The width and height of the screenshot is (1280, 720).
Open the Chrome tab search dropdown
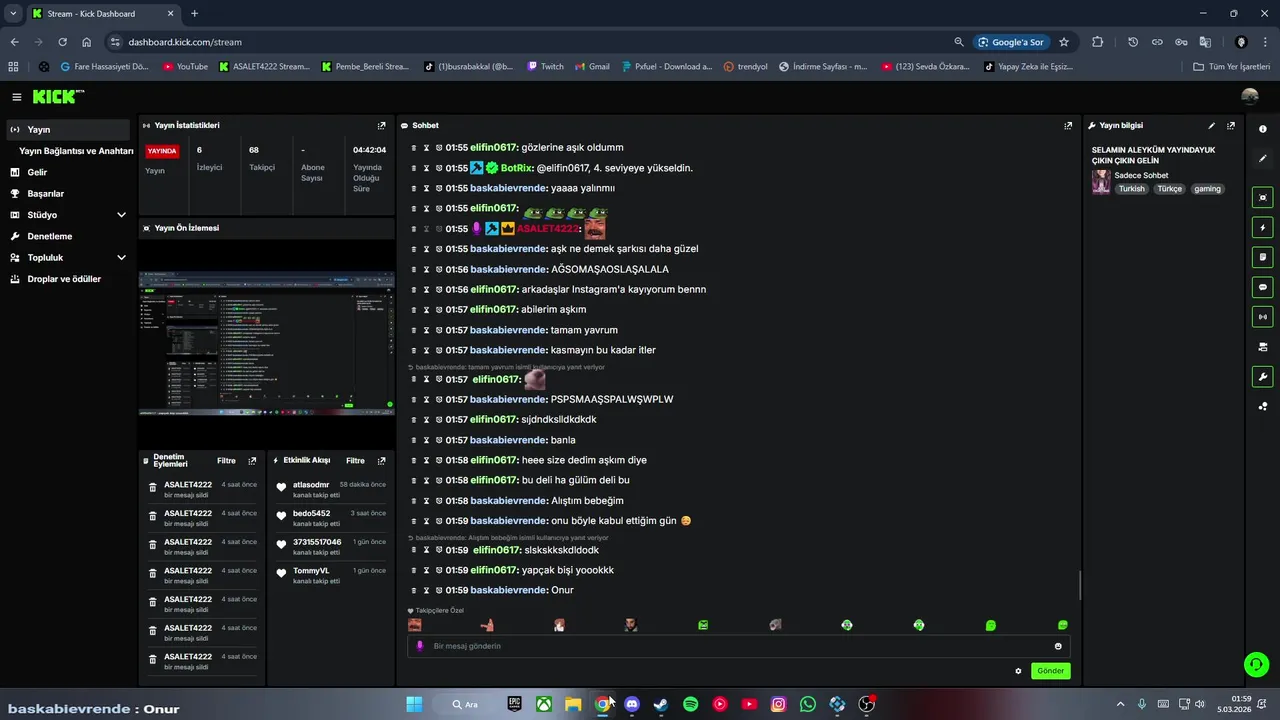coord(13,13)
